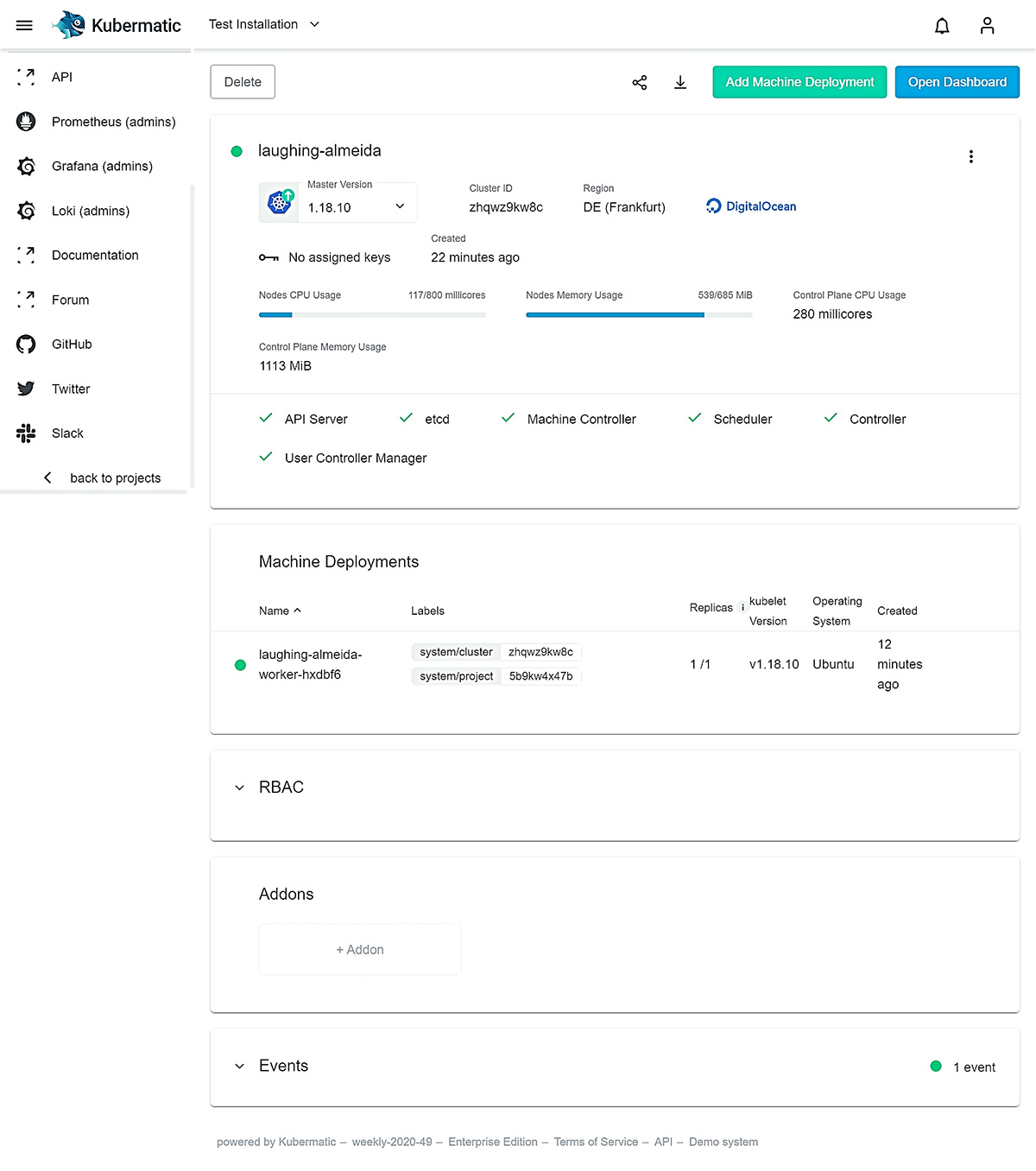Open notifications via the bell icon
Screen dimensions: 1036x1171
942,26
